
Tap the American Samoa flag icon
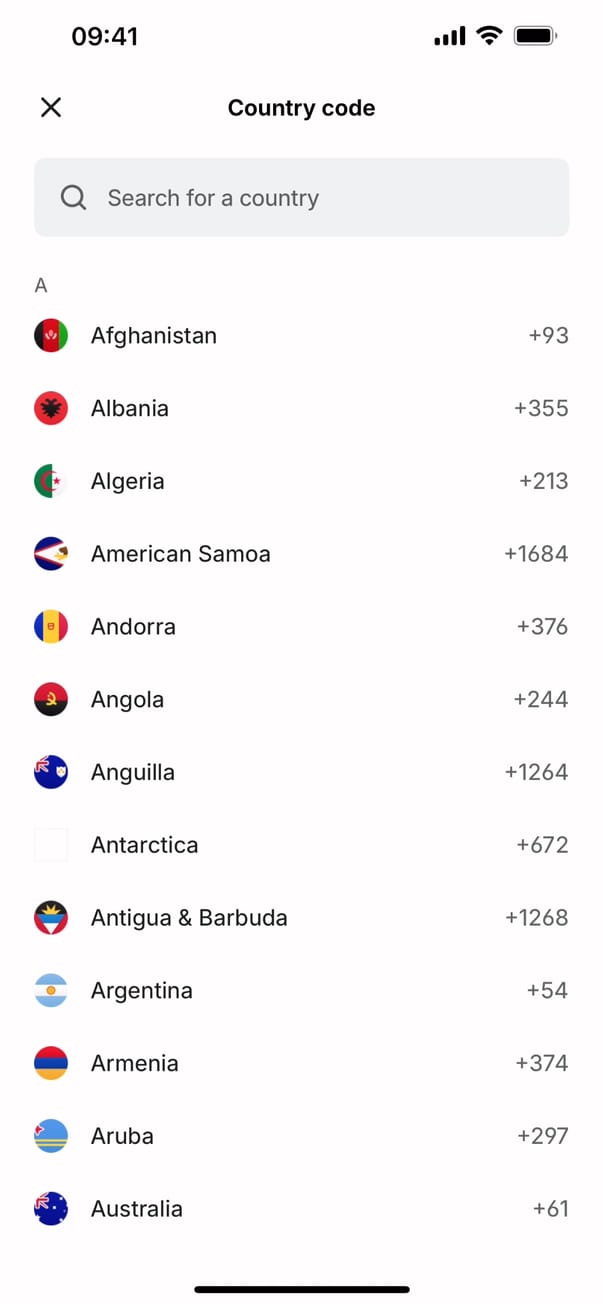[51, 554]
